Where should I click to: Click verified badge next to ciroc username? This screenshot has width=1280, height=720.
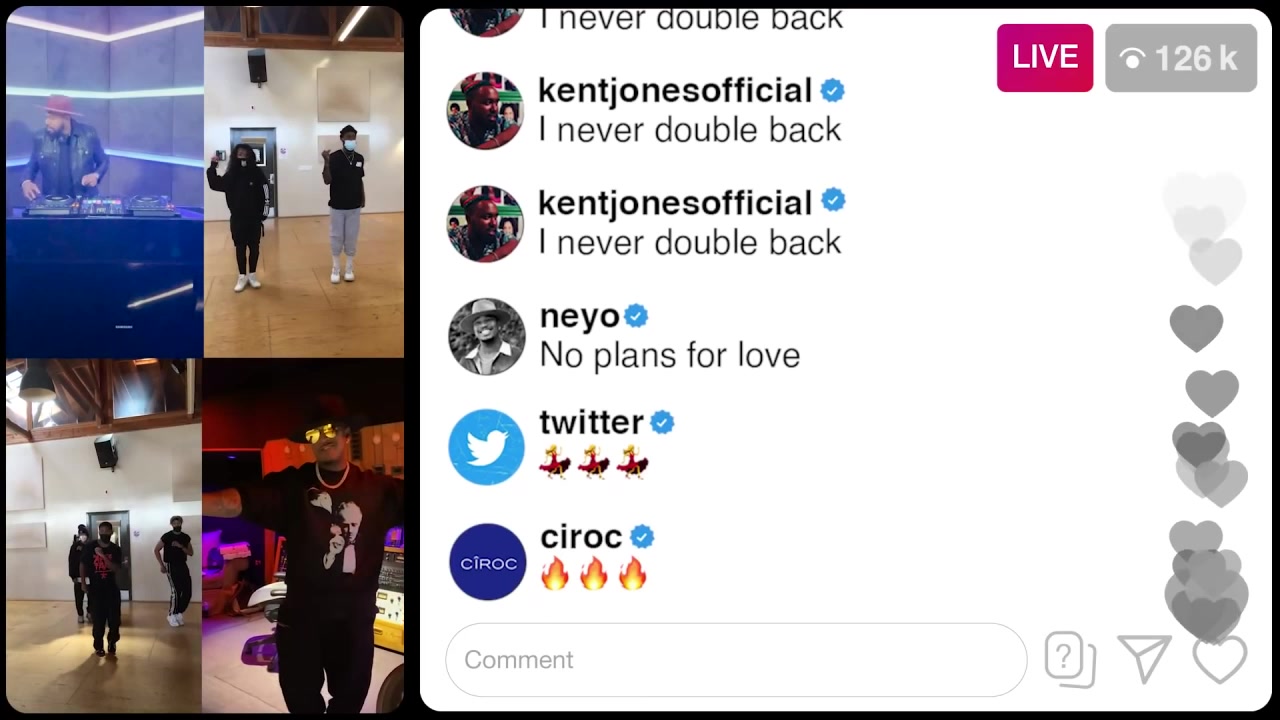click(x=642, y=537)
